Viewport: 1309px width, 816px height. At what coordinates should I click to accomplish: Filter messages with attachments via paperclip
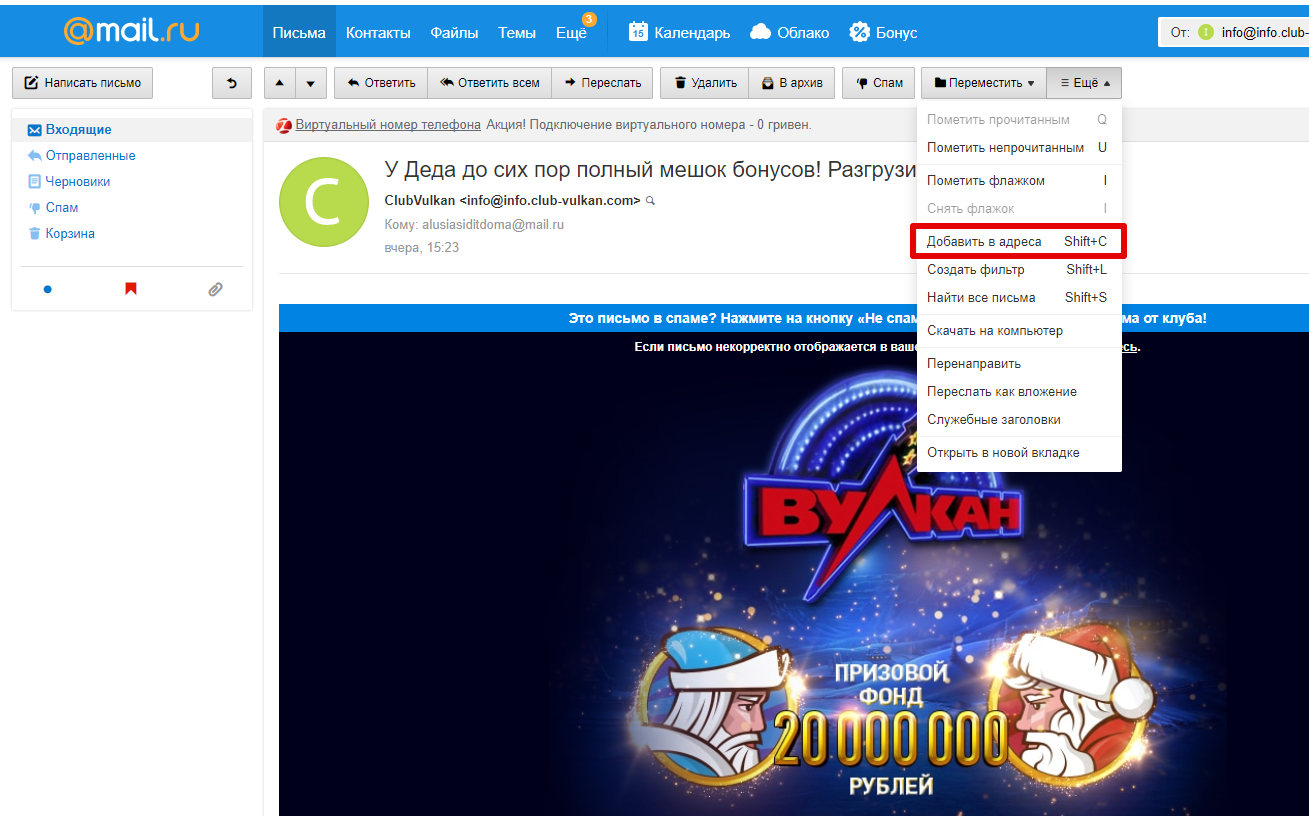click(x=215, y=289)
